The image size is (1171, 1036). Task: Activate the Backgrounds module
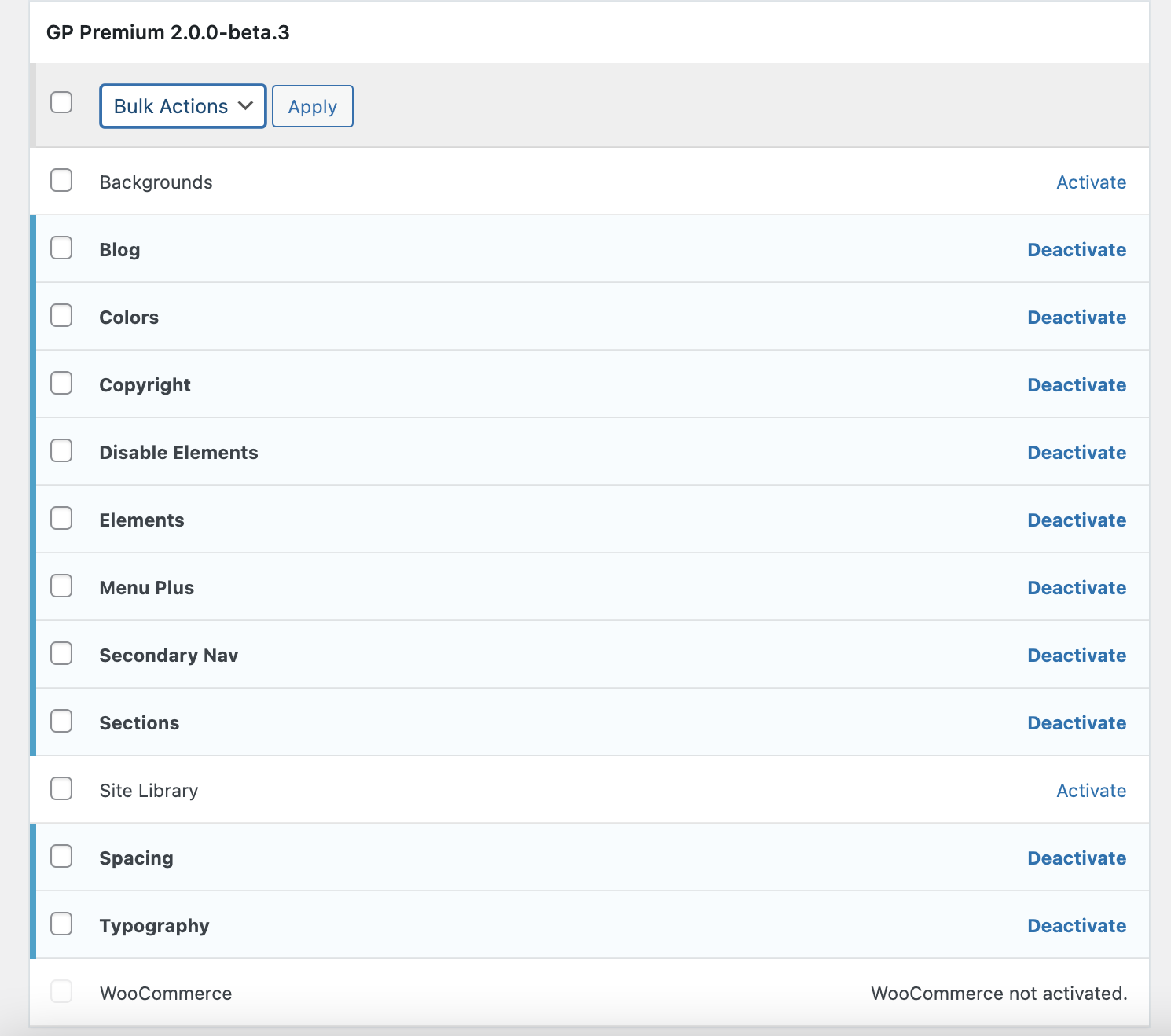(x=1091, y=182)
